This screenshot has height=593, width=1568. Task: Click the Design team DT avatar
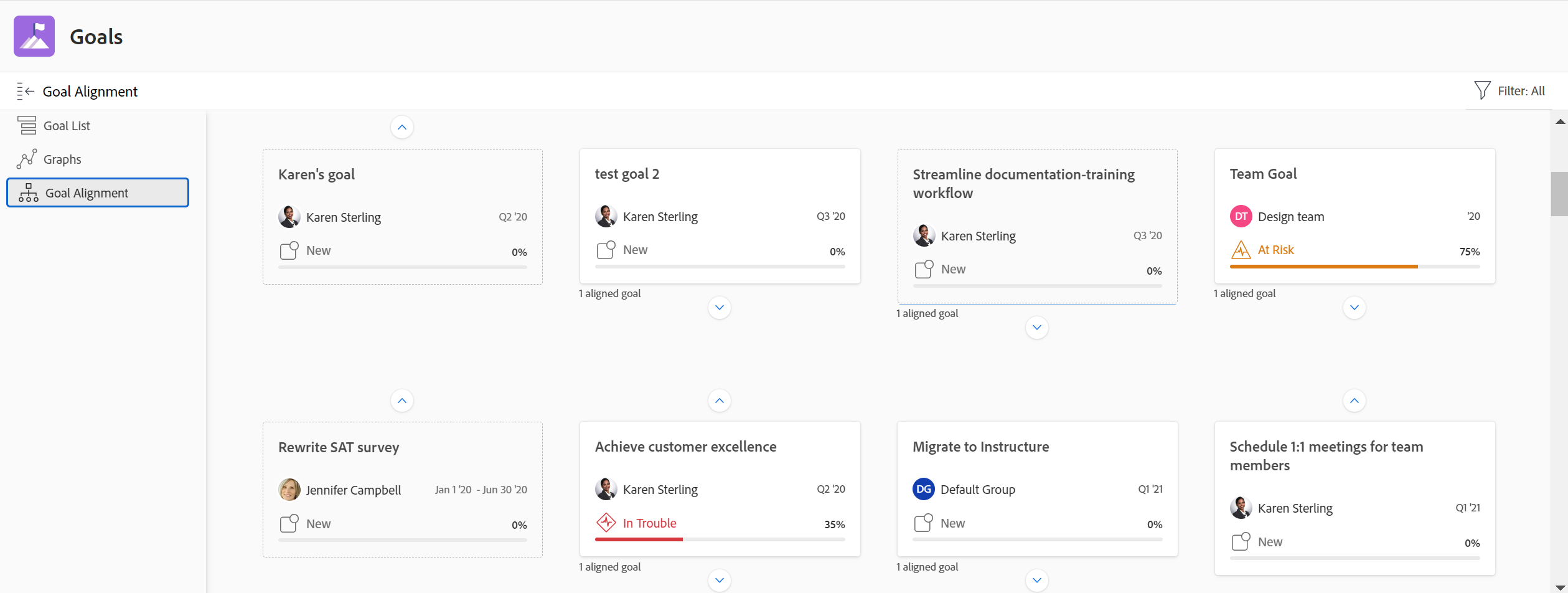[1241, 217]
